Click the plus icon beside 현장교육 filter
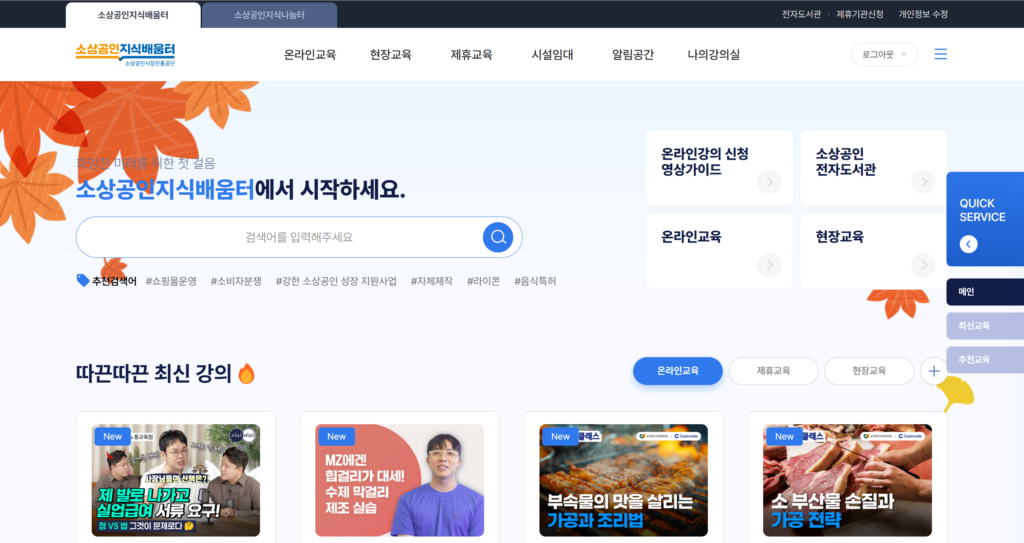 coord(934,371)
